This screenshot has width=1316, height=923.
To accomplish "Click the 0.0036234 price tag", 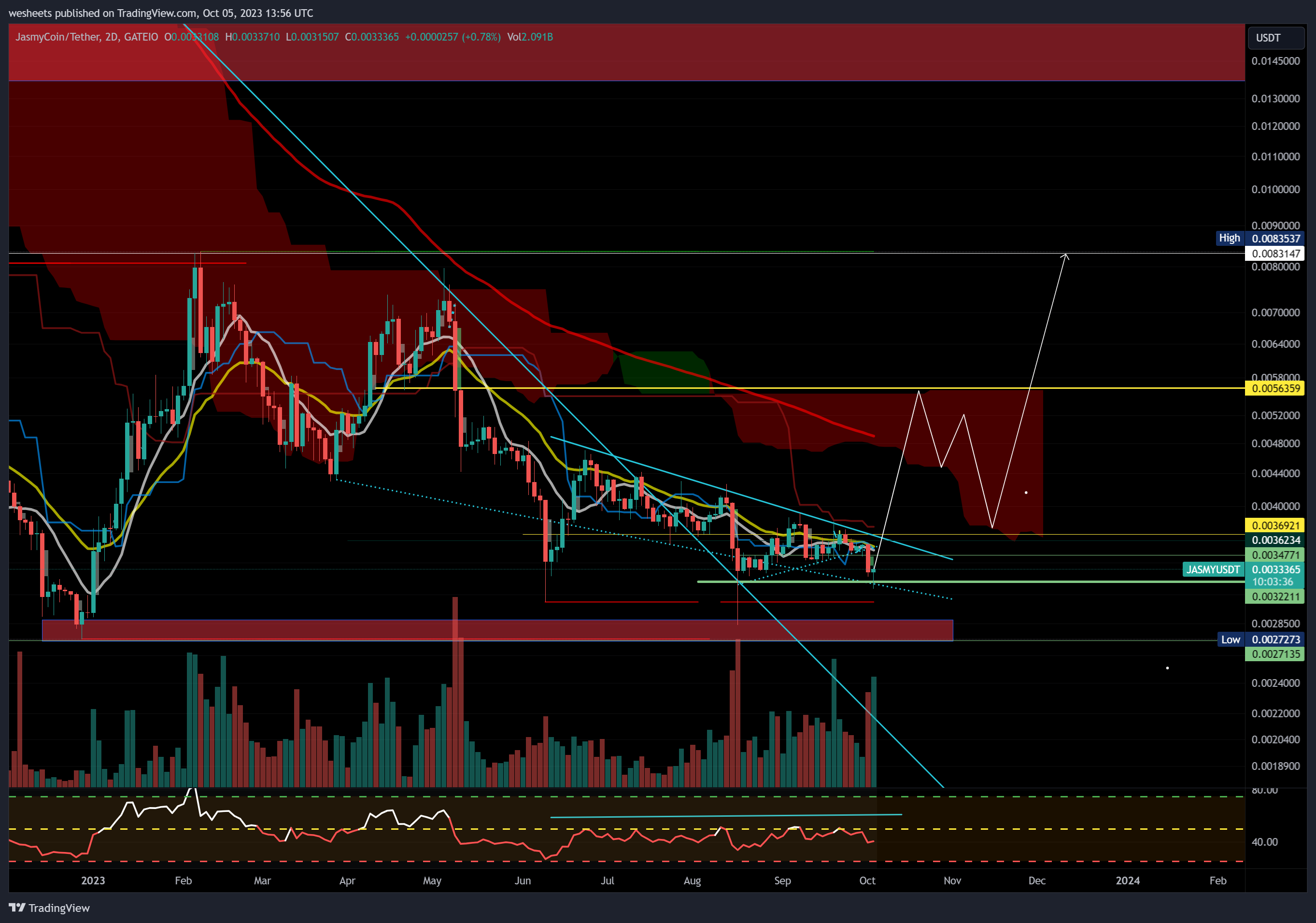I will coord(1275,540).
